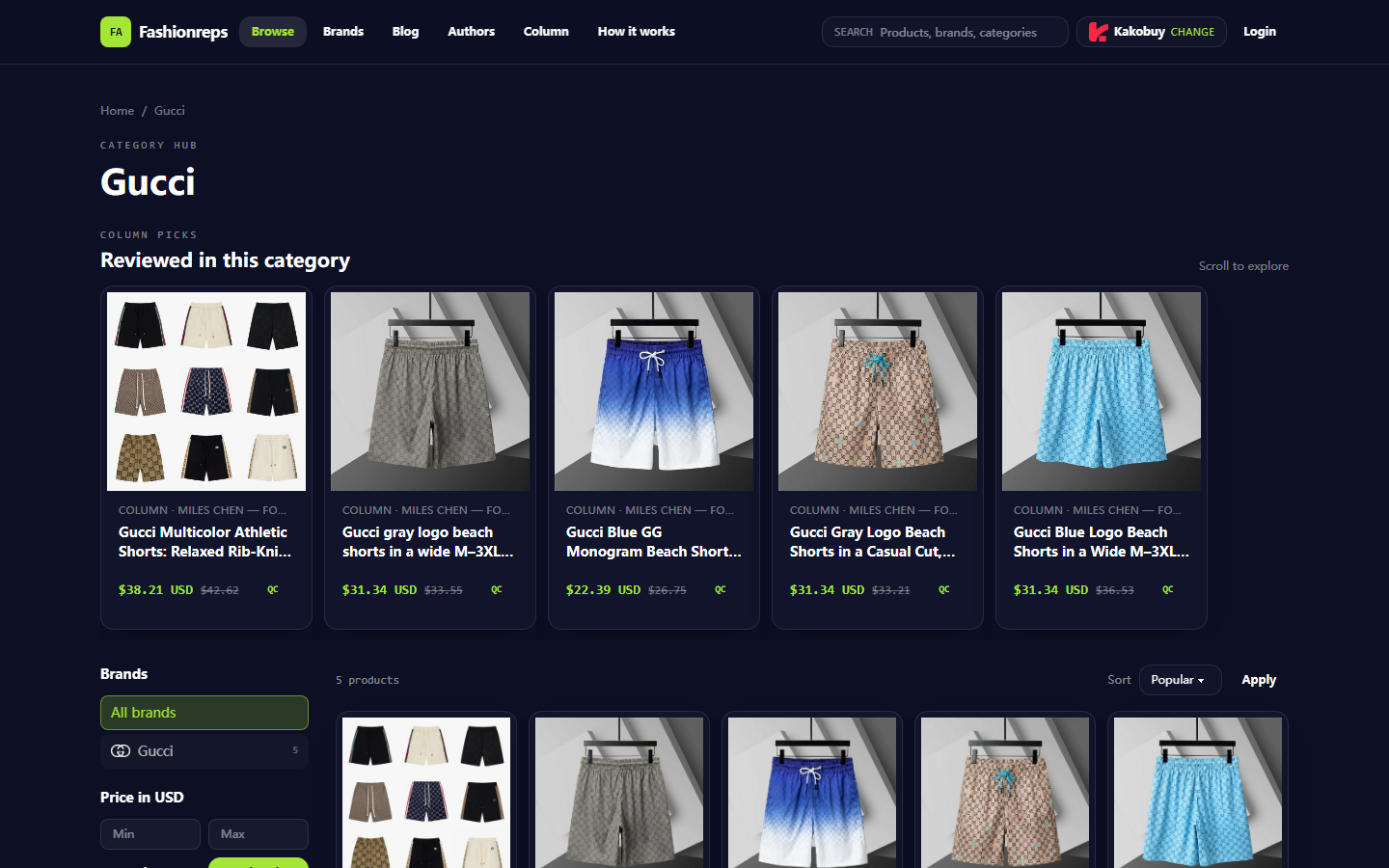Open the beige monogram shorts image in Column Picks
Screen dimensions: 1389x868
click(878, 392)
